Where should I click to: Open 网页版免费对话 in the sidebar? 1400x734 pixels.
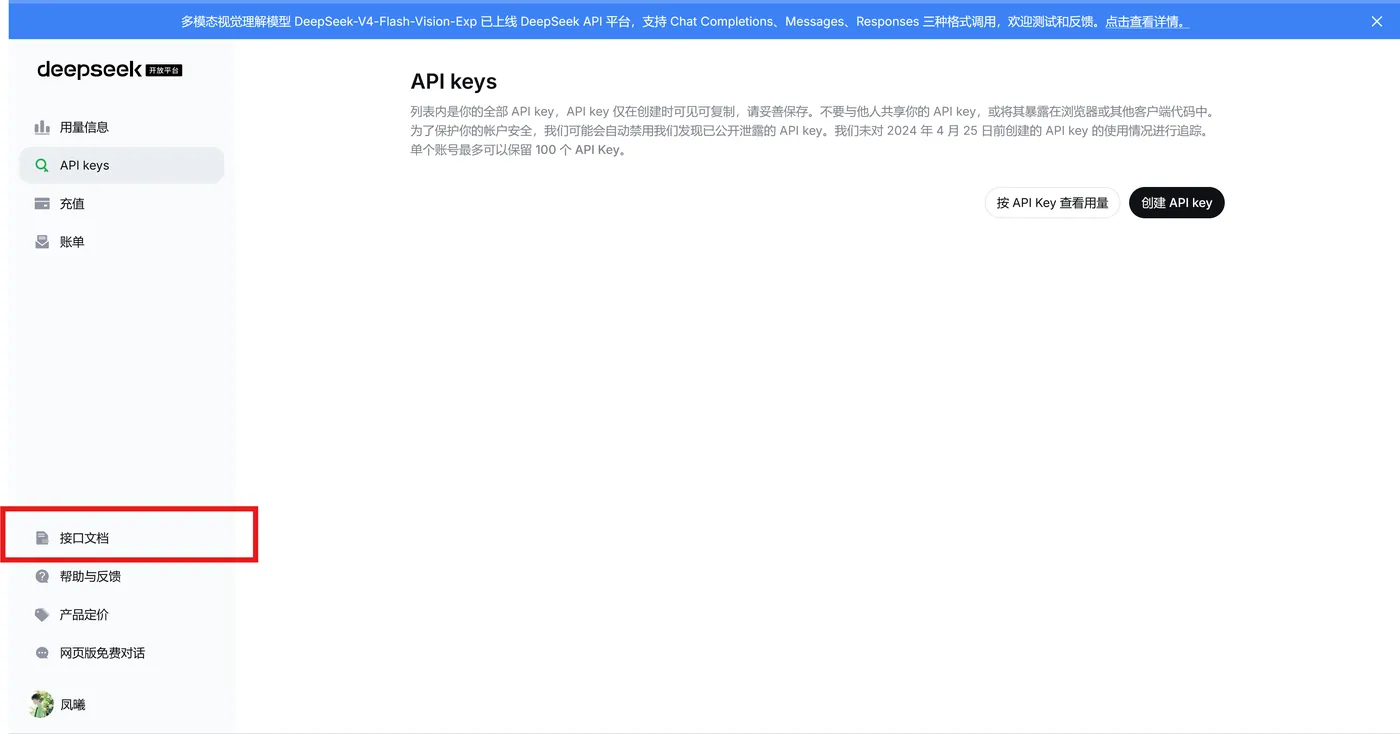tap(121, 653)
